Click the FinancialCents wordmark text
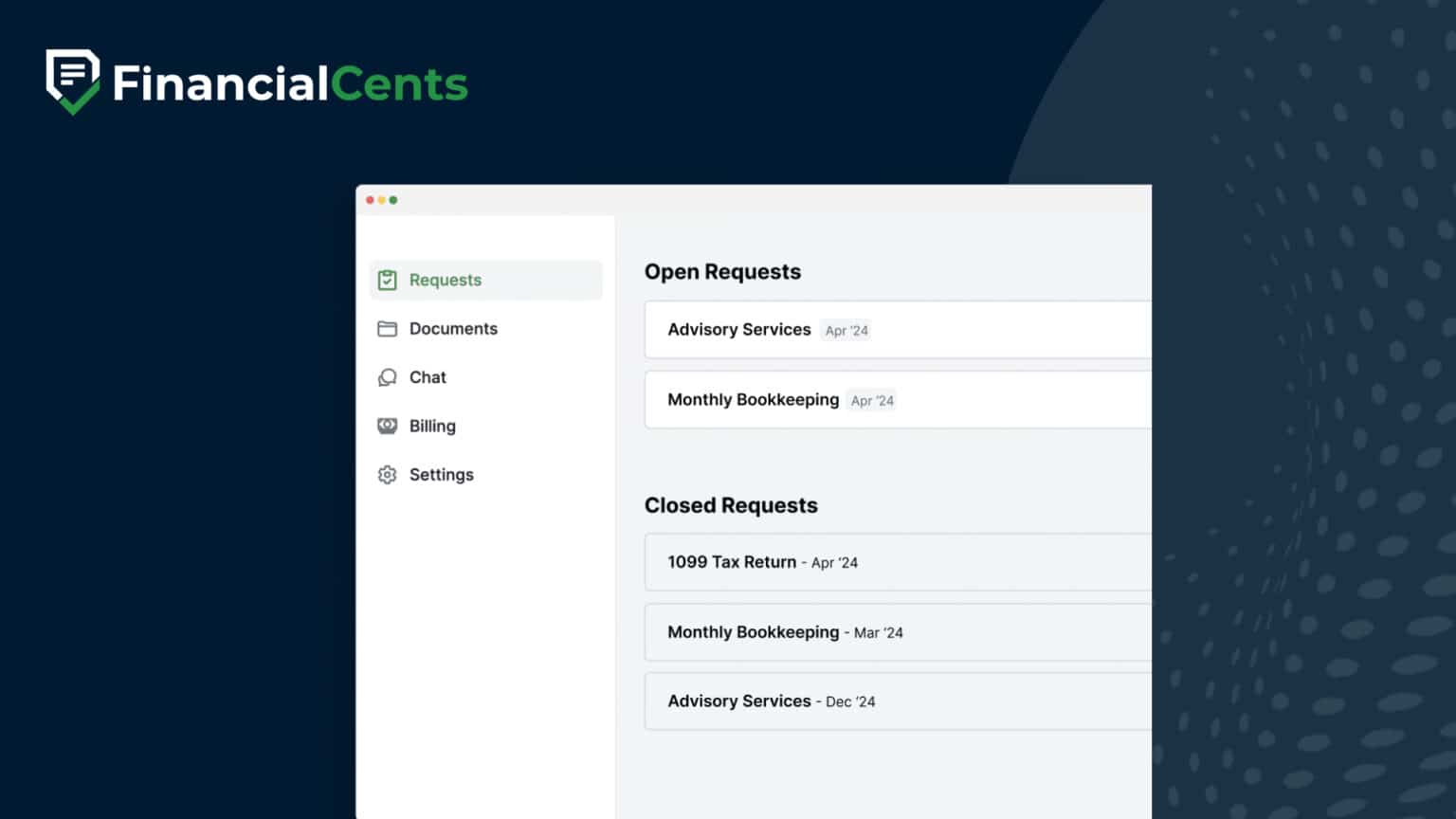Image resolution: width=1456 pixels, height=819 pixels. pos(289,83)
